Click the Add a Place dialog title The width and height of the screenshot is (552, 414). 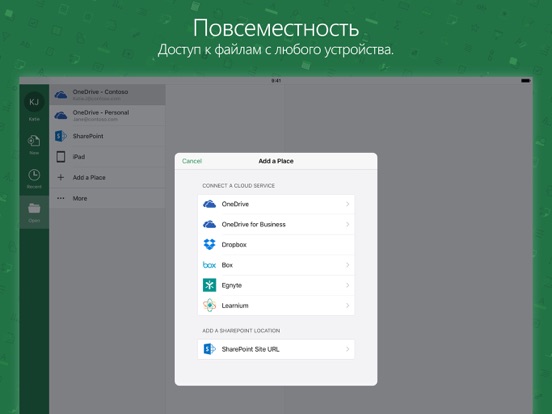[276, 161]
